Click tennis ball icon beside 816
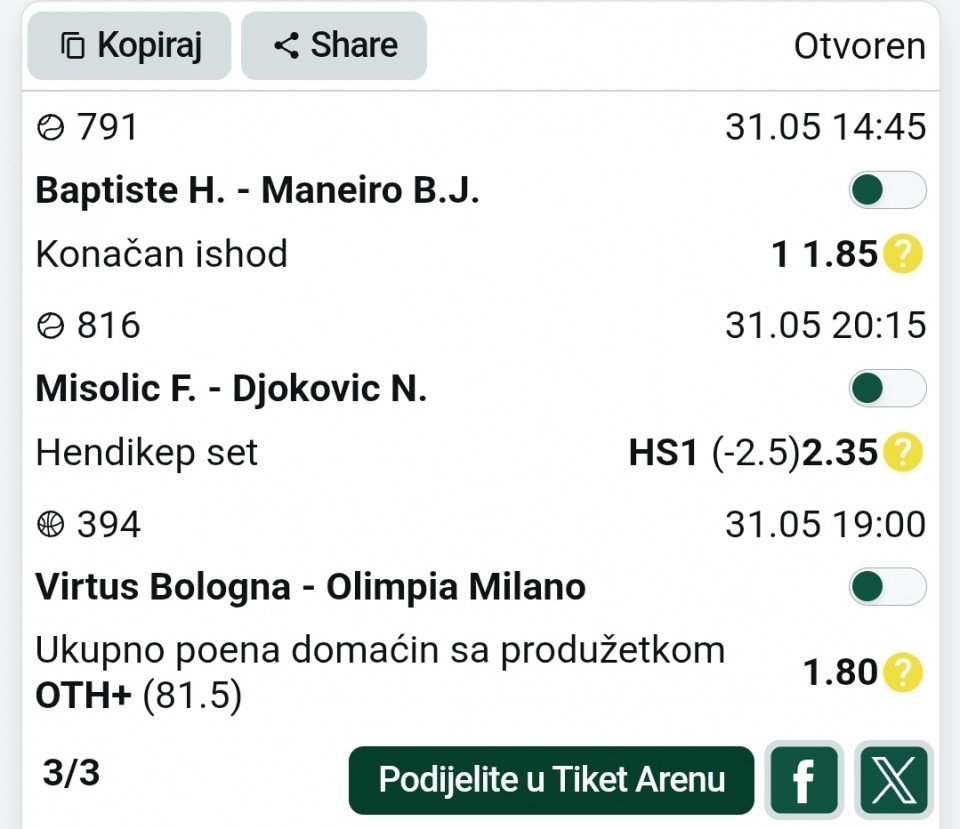960x829 pixels. (50, 325)
